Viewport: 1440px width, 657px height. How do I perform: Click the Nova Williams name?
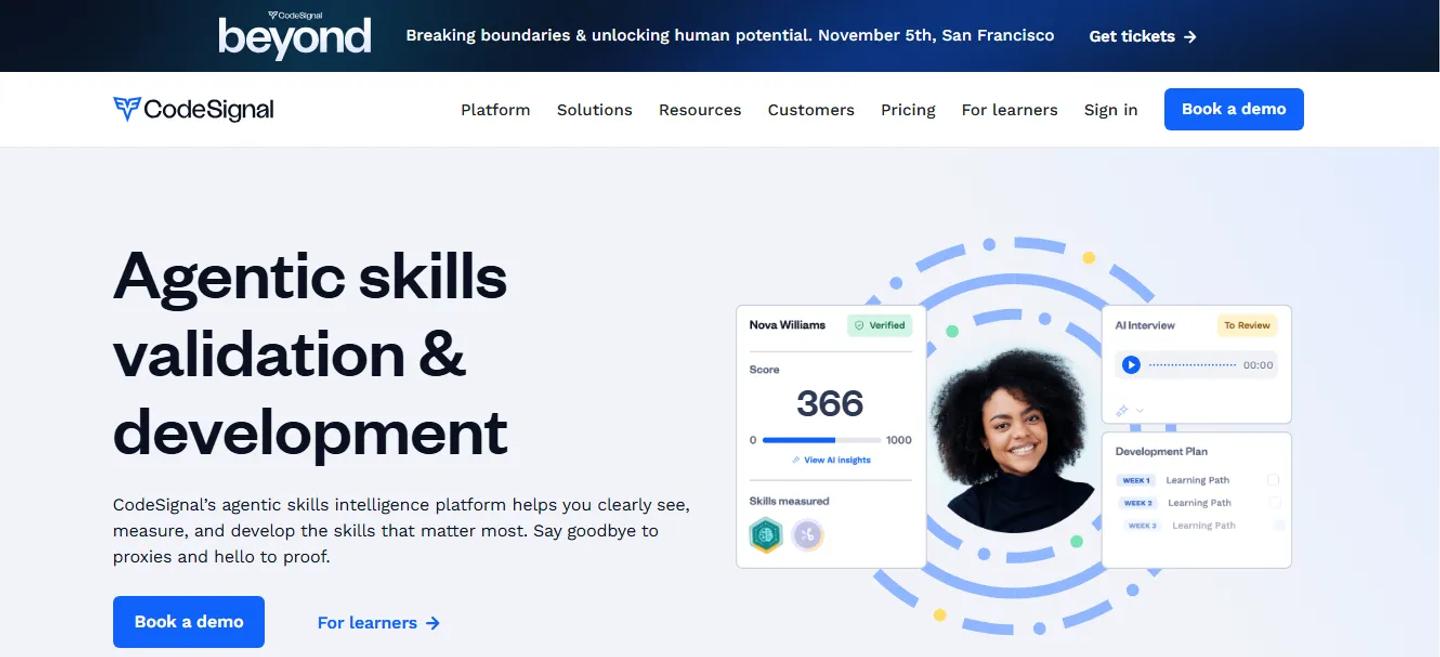coord(788,325)
